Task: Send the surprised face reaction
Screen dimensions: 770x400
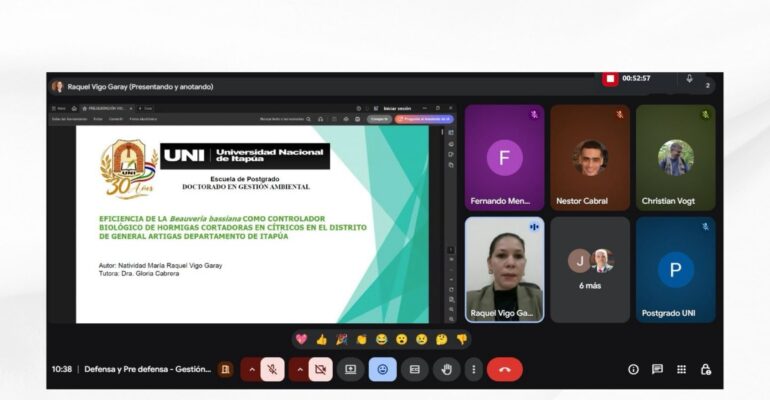Action: (402, 339)
